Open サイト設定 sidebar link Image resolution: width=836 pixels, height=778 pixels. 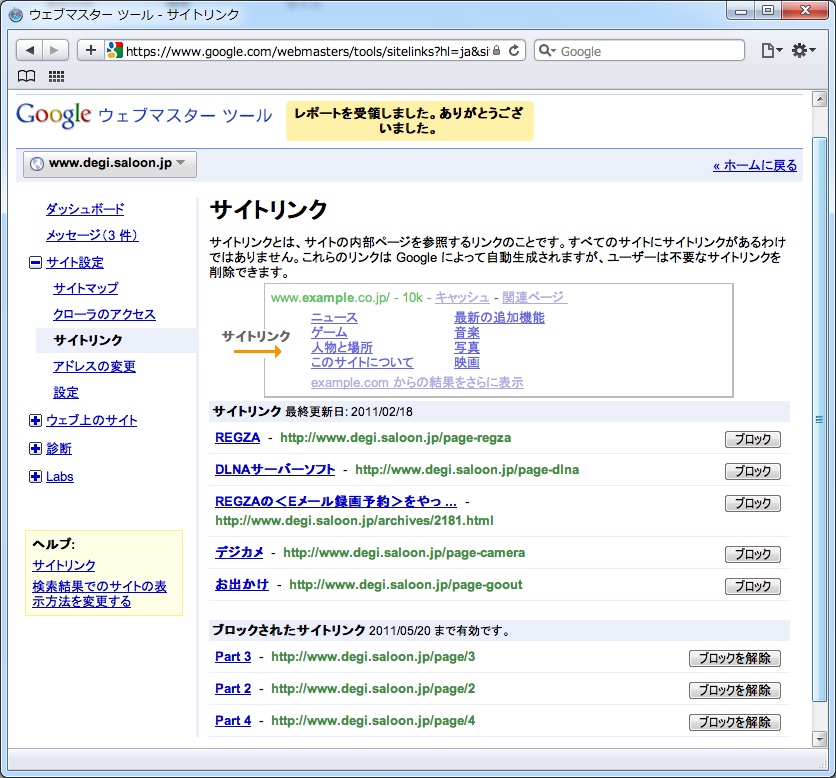75,262
